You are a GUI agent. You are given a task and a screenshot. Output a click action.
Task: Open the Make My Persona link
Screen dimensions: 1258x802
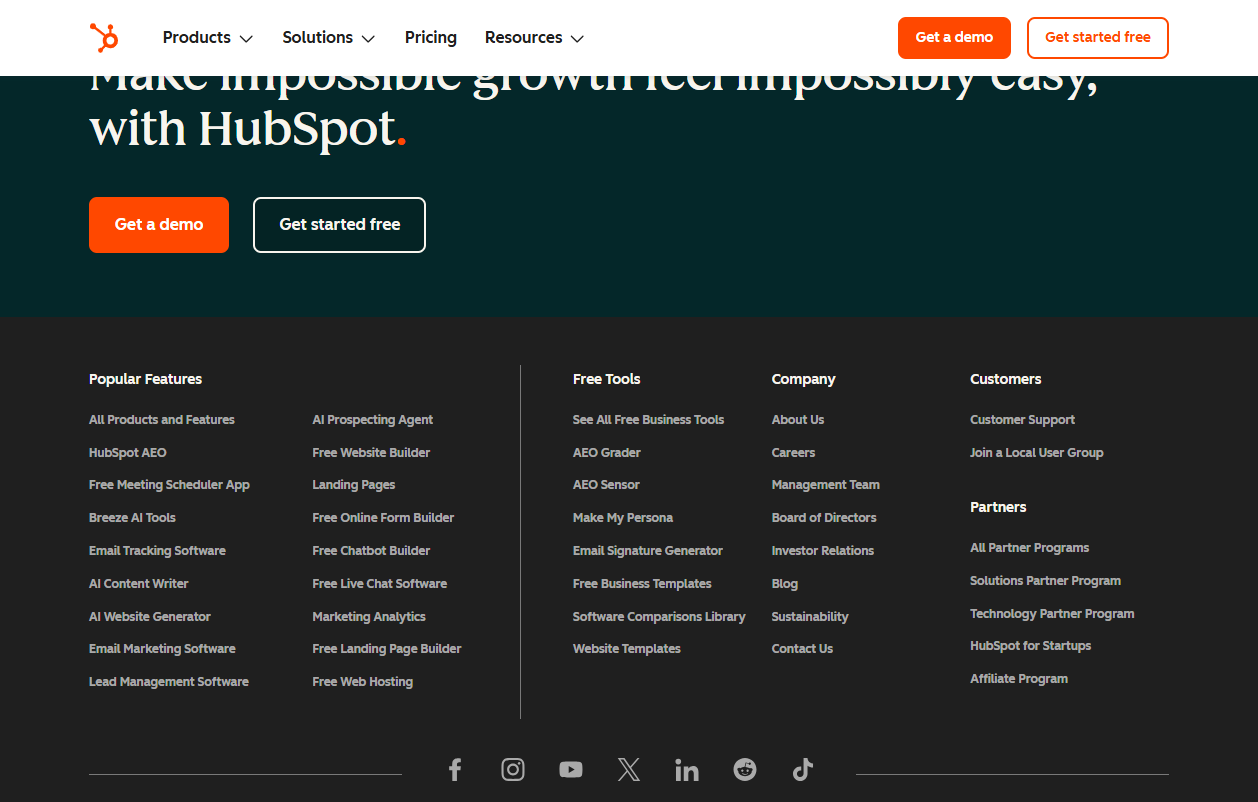(623, 518)
